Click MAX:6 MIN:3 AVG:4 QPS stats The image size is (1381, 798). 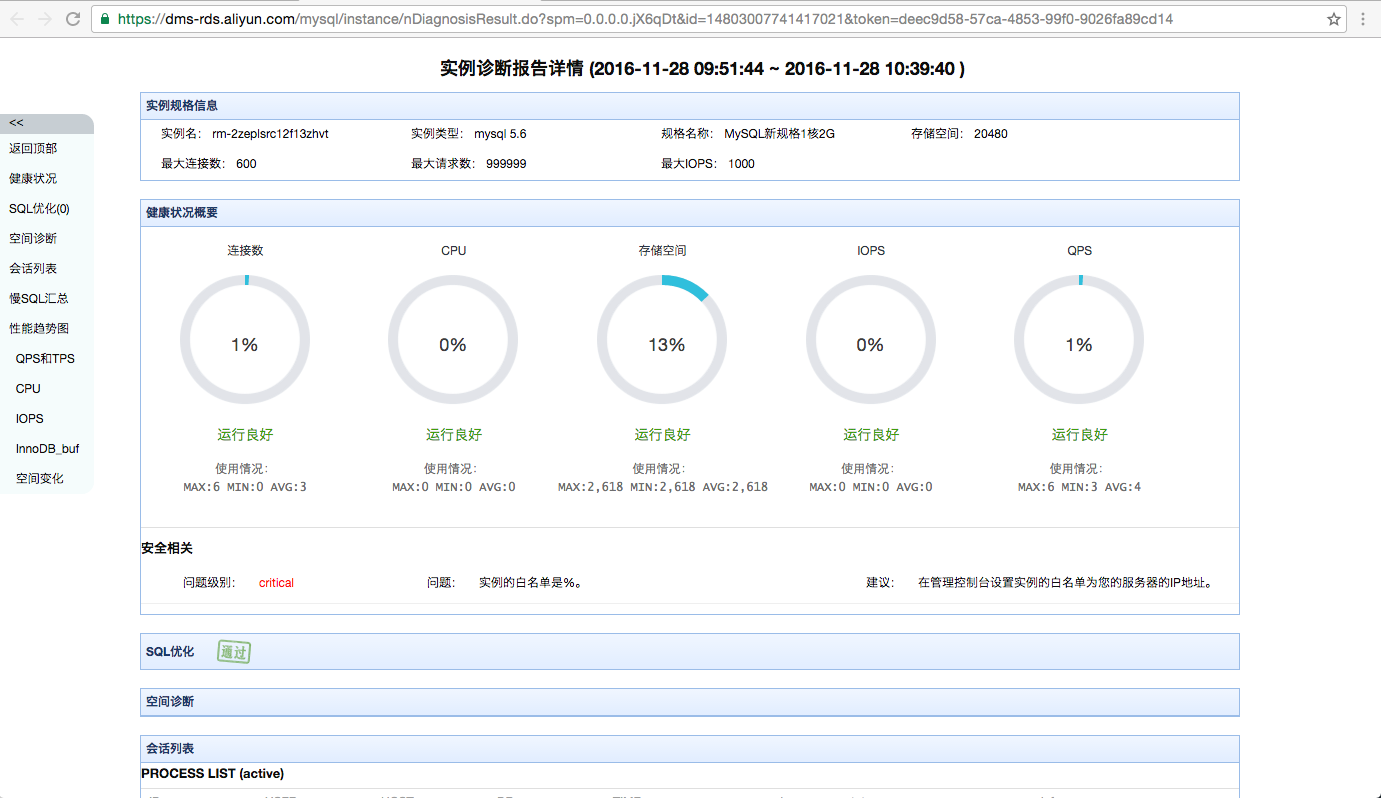1079,487
